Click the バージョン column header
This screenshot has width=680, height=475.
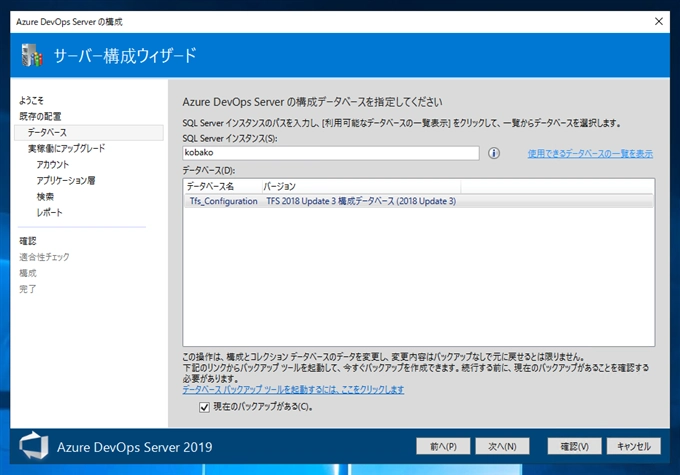[x=361, y=187]
